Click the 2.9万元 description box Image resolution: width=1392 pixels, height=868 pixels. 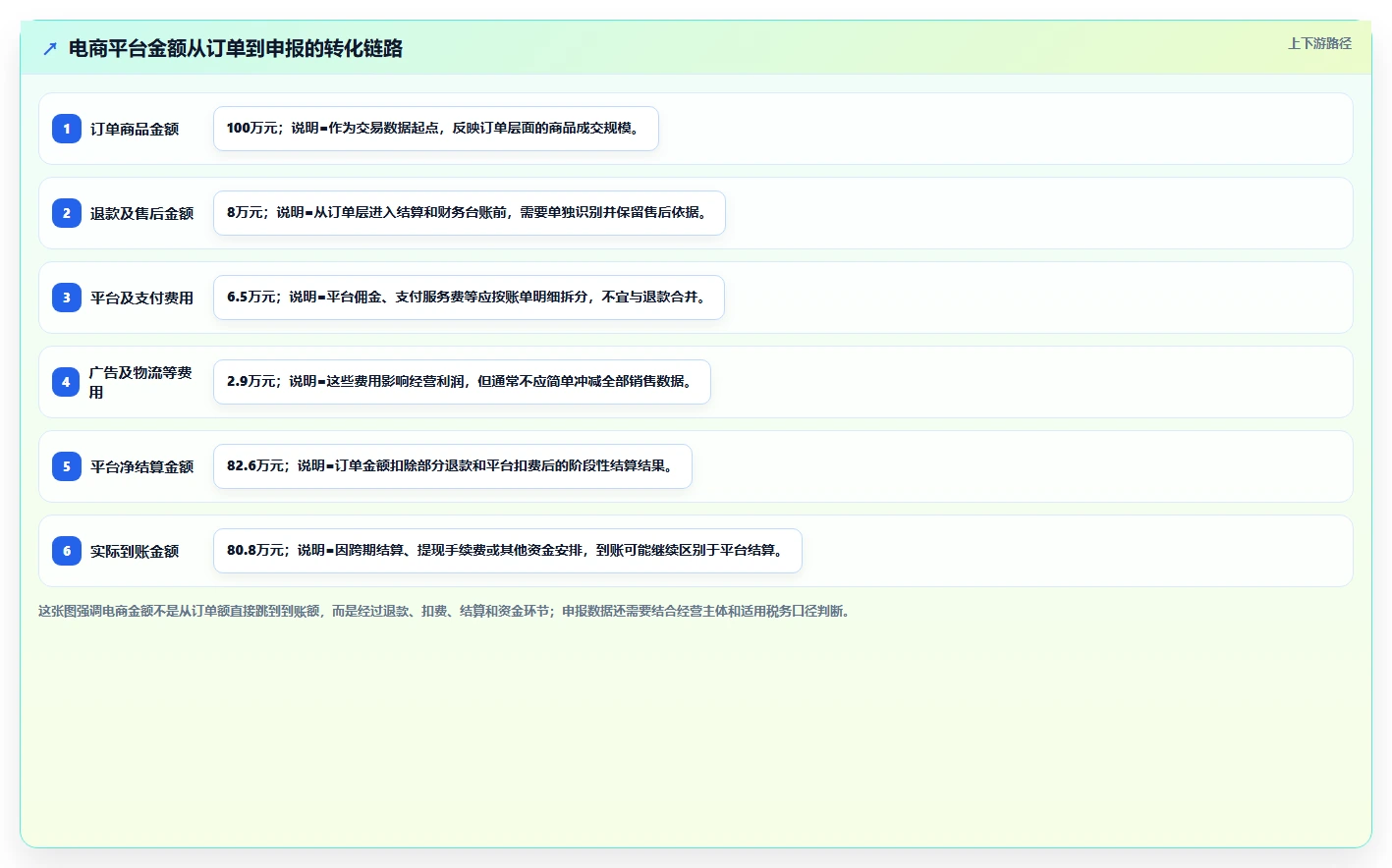point(462,382)
